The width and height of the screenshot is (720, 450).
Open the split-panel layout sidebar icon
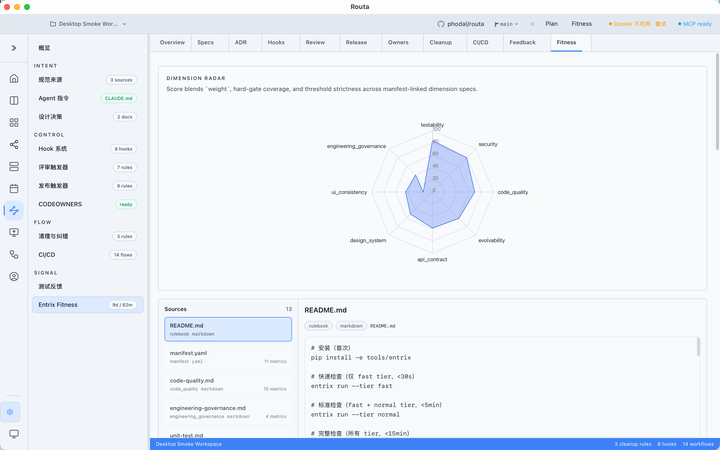coord(14,101)
